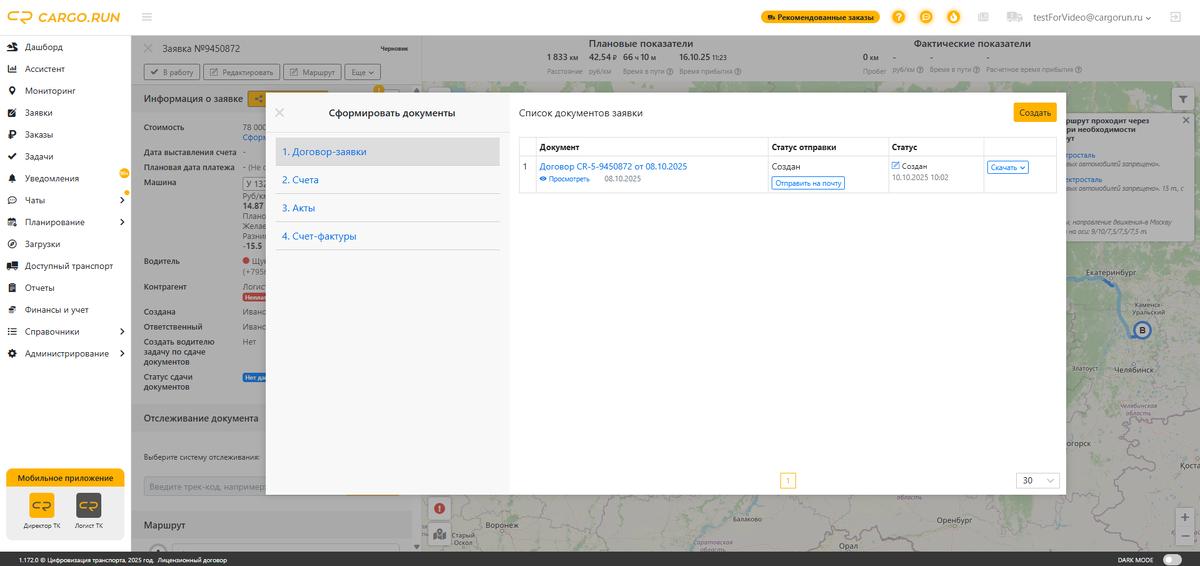Viewport: 1200px width, 566px height.
Task: Select the 3. Акты tab
Action: (388, 208)
